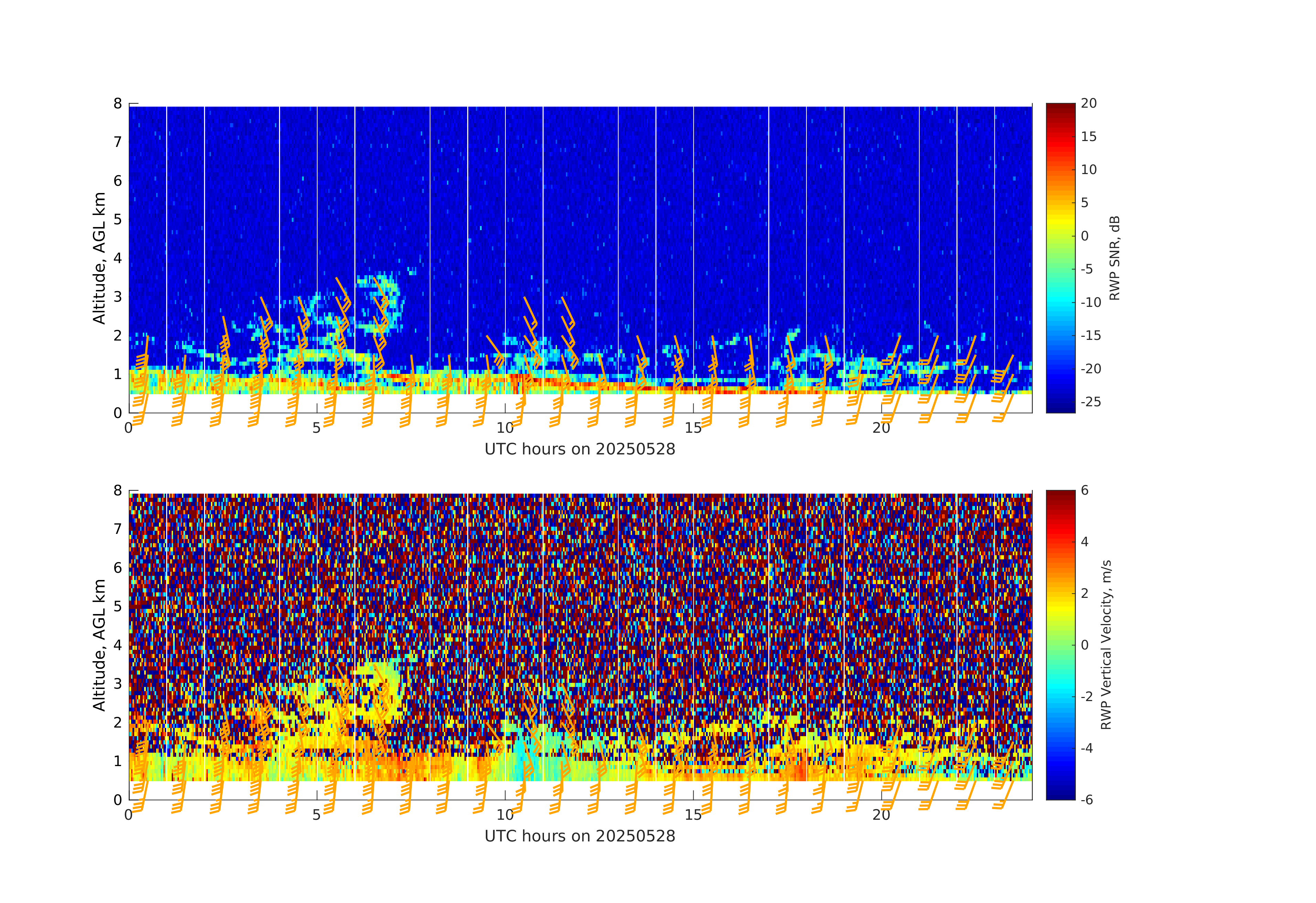Click altitude tick 8 on top plot
The height and width of the screenshot is (903, 1316).
tap(118, 103)
